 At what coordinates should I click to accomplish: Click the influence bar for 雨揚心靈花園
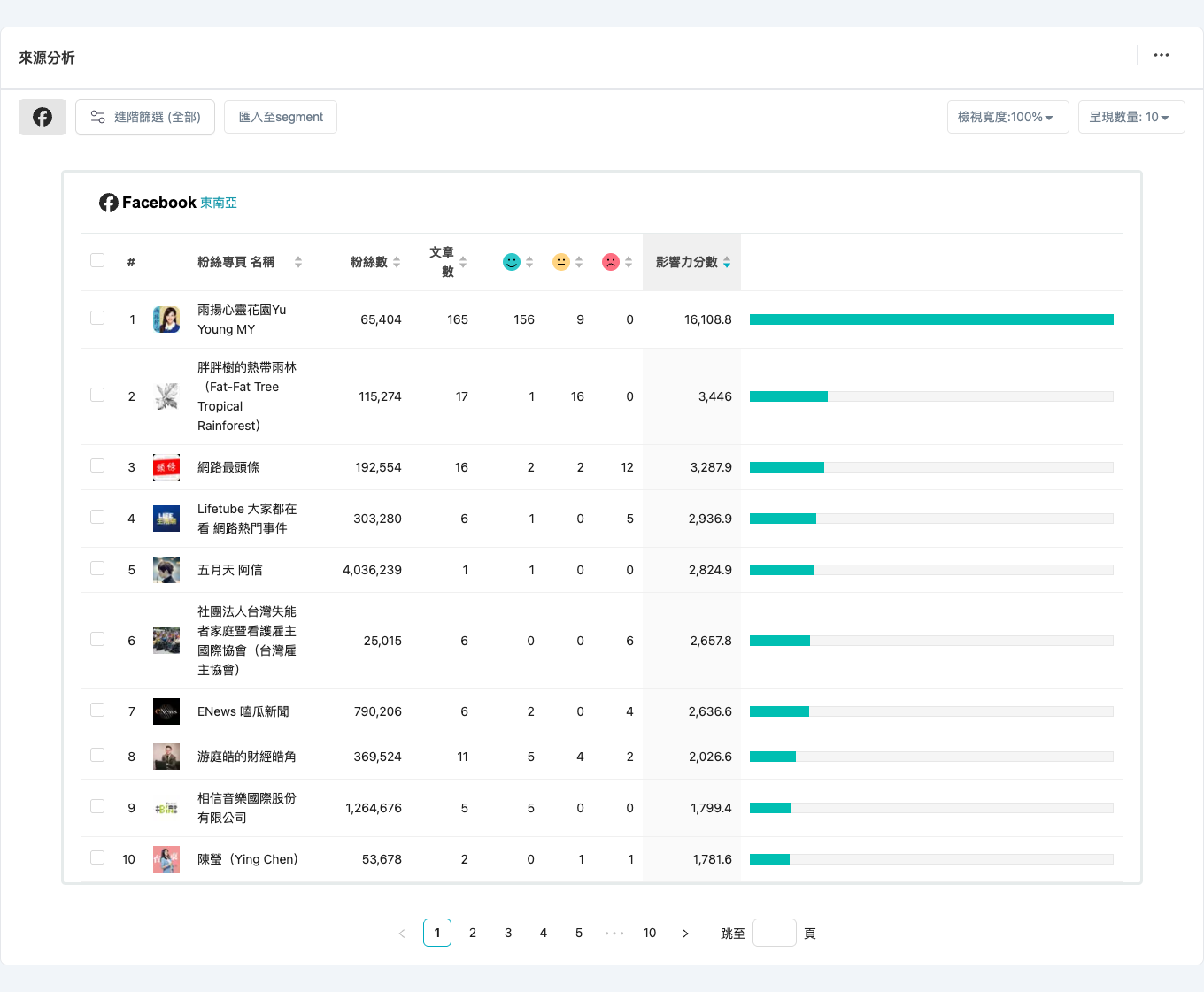pyautogui.click(x=931, y=319)
